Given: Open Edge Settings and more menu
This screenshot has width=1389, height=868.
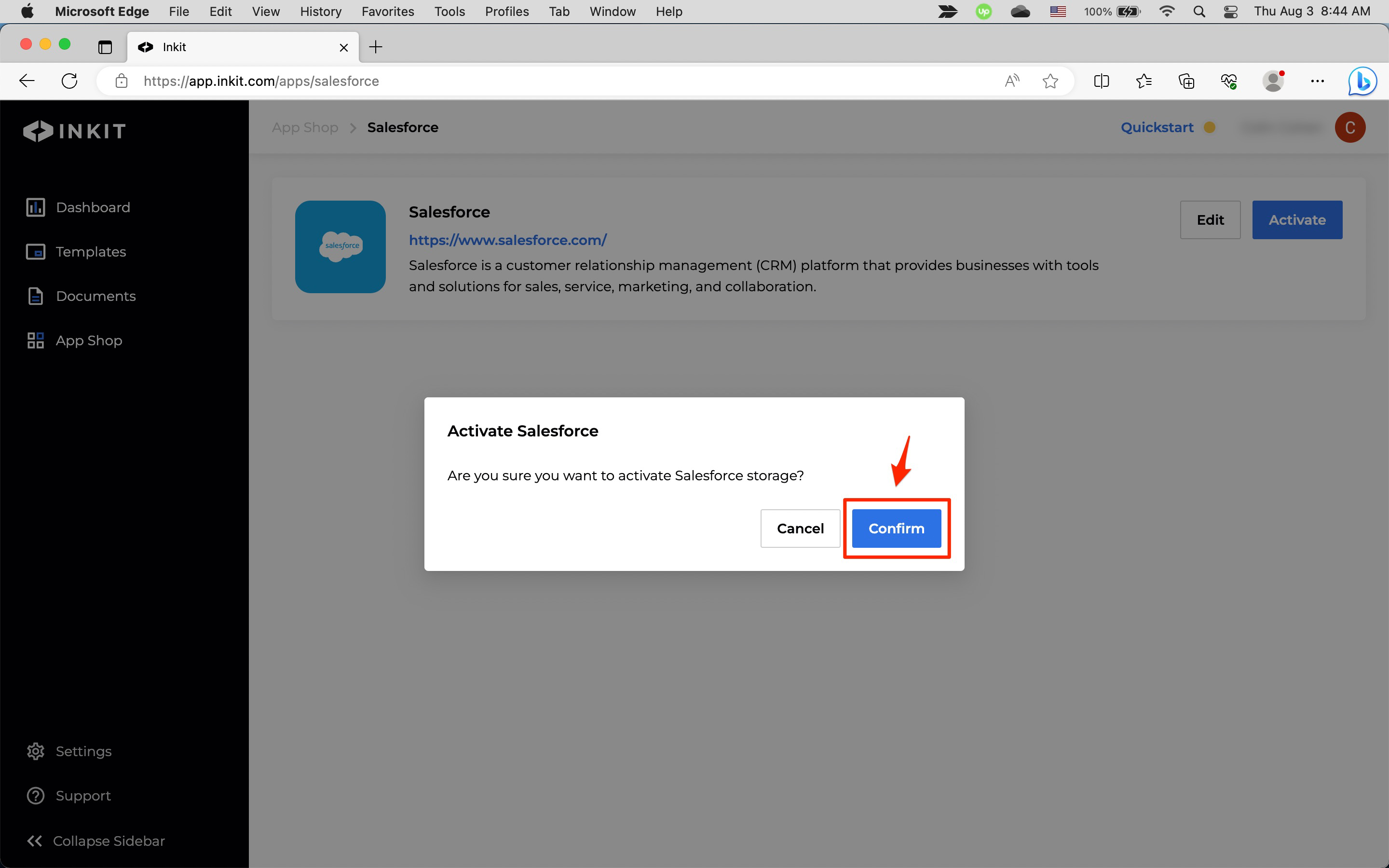Looking at the screenshot, I should pyautogui.click(x=1317, y=81).
